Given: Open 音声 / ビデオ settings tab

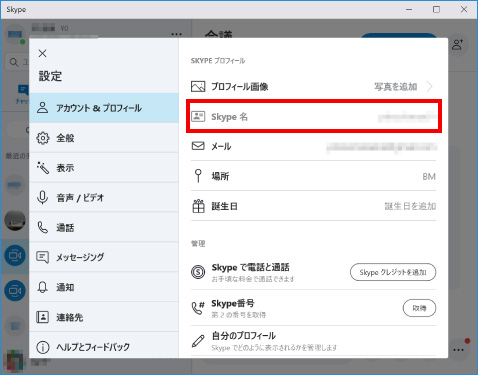Looking at the screenshot, I should click(x=104, y=197).
